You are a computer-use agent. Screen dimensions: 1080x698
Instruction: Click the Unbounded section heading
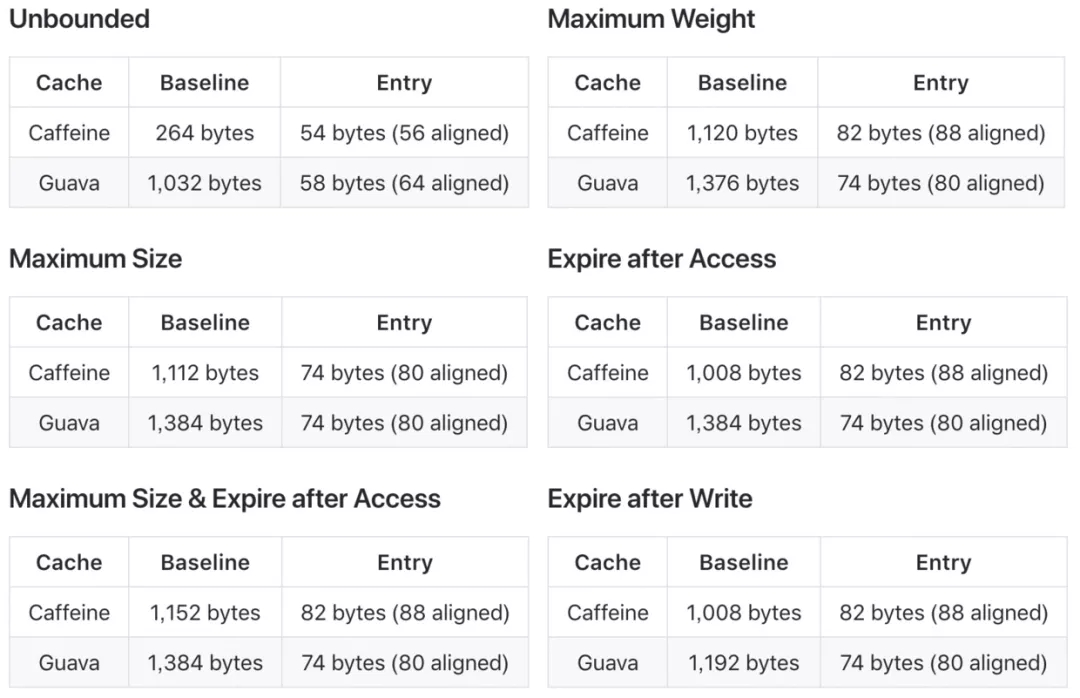(79, 19)
